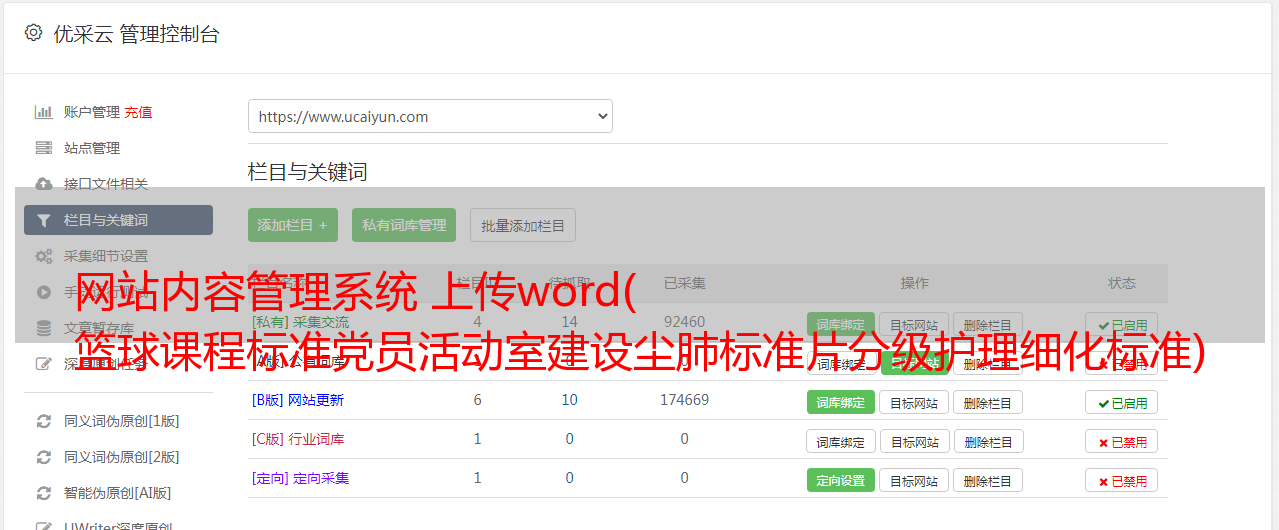Click the cogs icon beside 采集细节设置

tap(44, 256)
